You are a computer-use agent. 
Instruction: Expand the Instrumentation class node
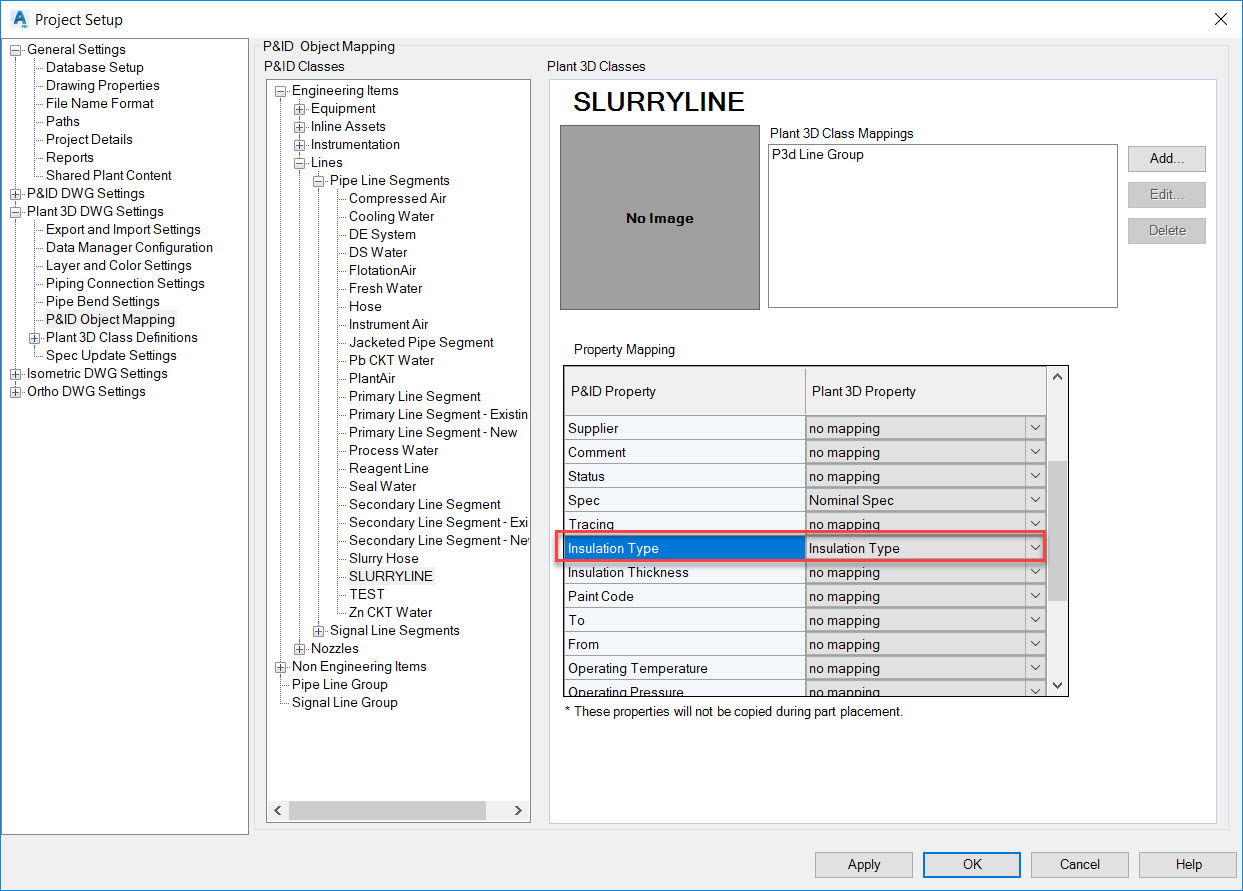pyautogui.click(x=299, y=145)
